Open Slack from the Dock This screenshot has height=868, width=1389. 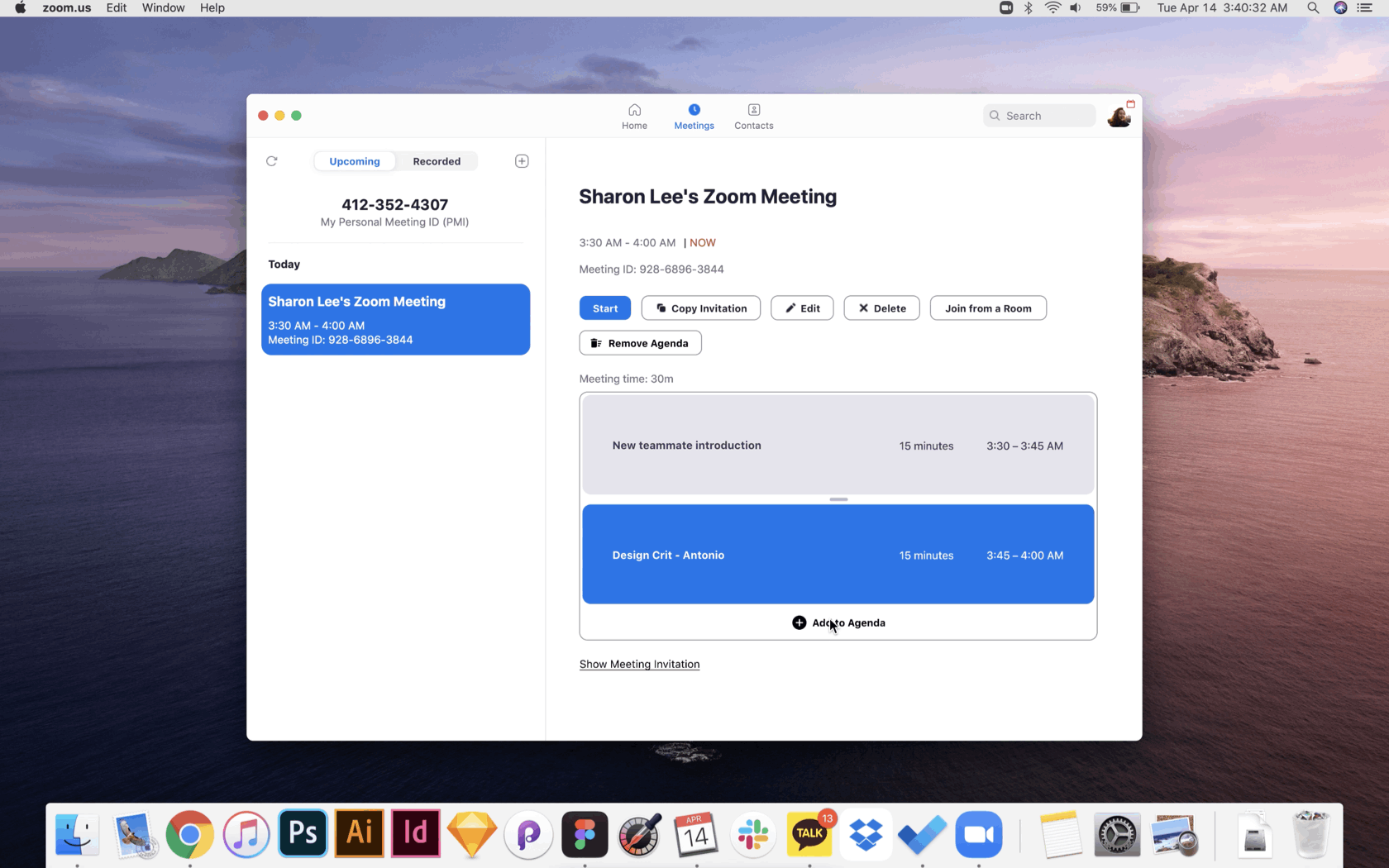[752, 833]
